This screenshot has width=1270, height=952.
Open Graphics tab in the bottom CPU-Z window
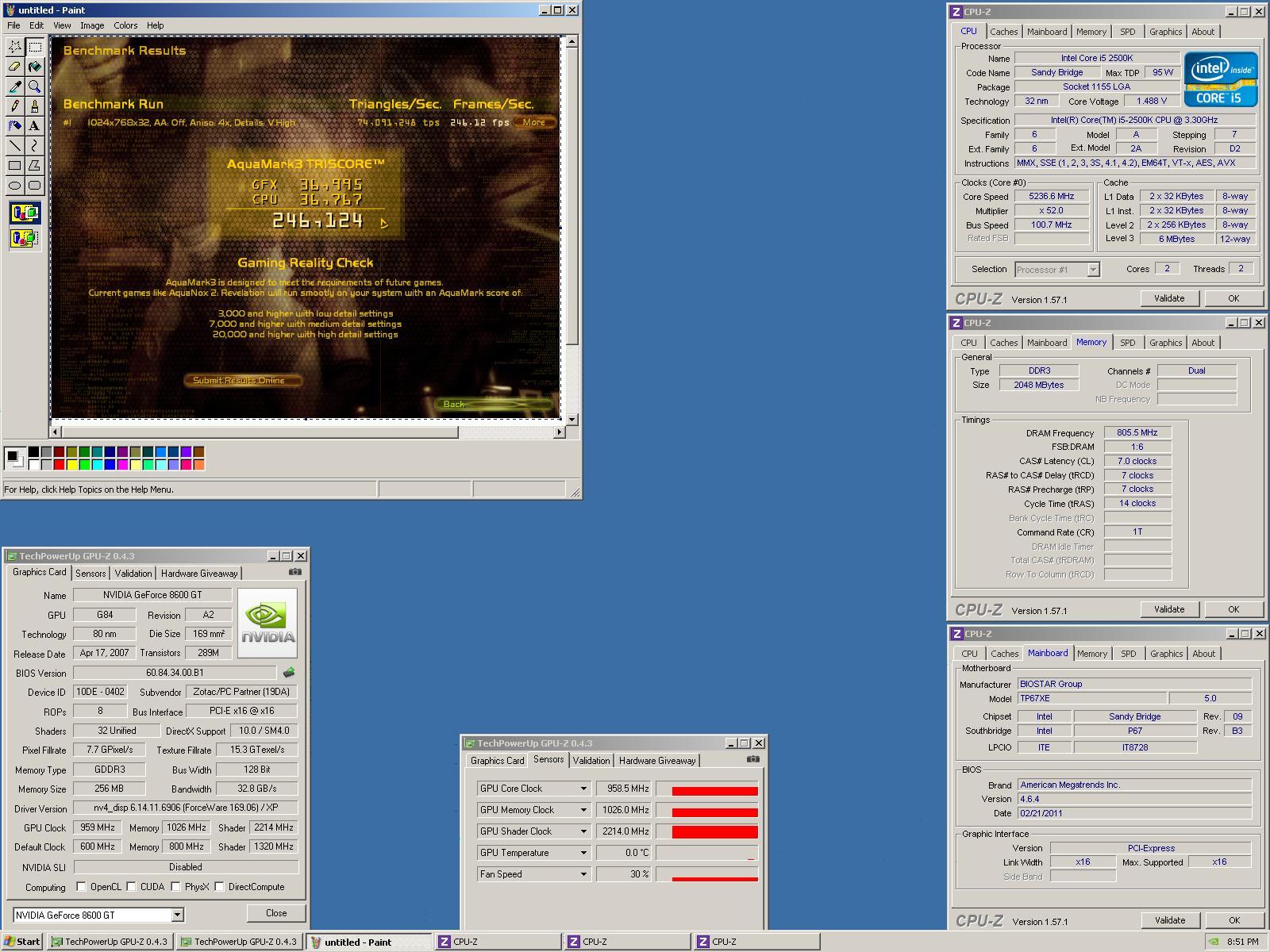pyautogui.click(x=1166, y=654)
